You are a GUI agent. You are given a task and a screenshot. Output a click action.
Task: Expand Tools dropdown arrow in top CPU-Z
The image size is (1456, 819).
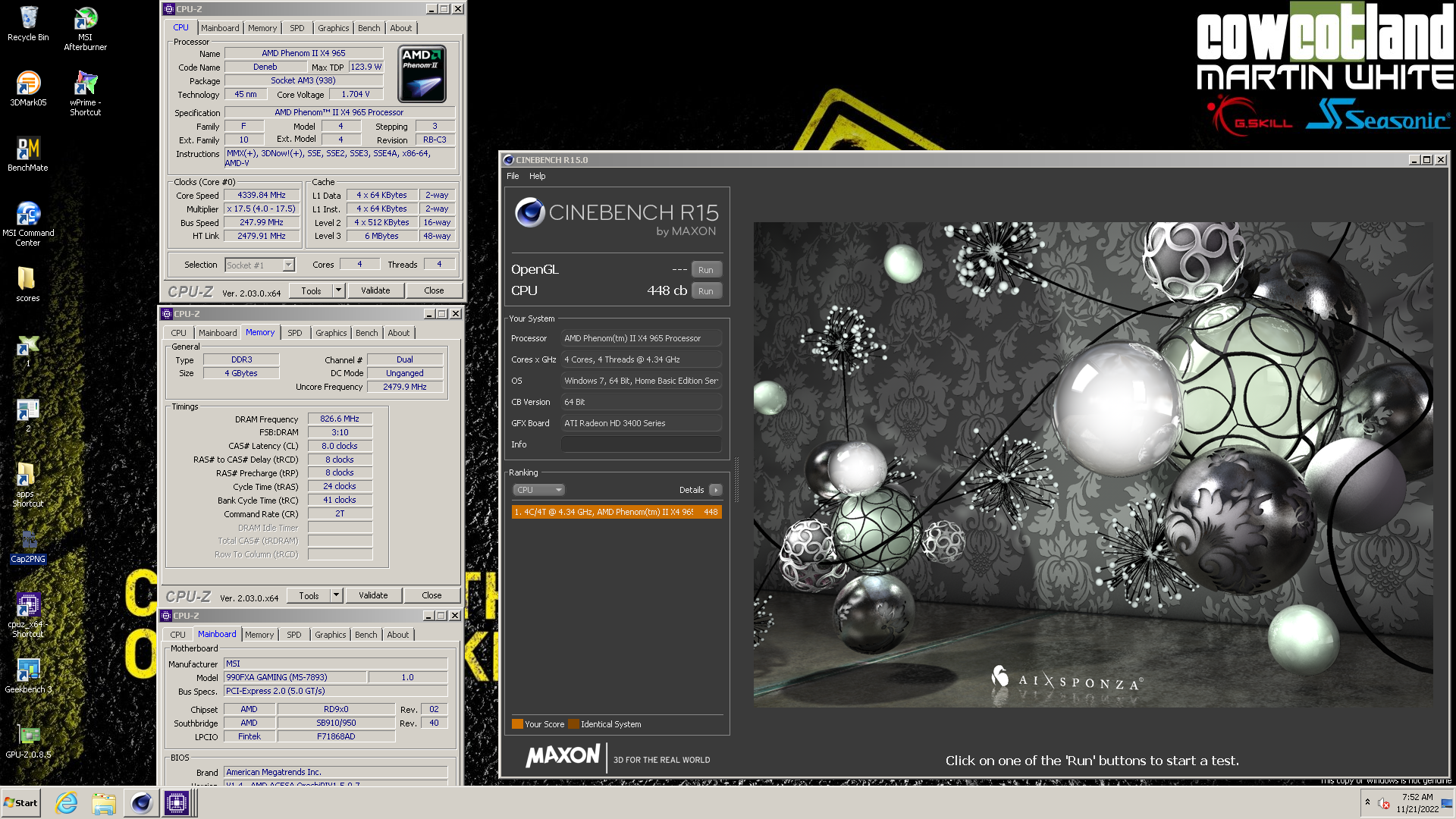coord(339,290)
